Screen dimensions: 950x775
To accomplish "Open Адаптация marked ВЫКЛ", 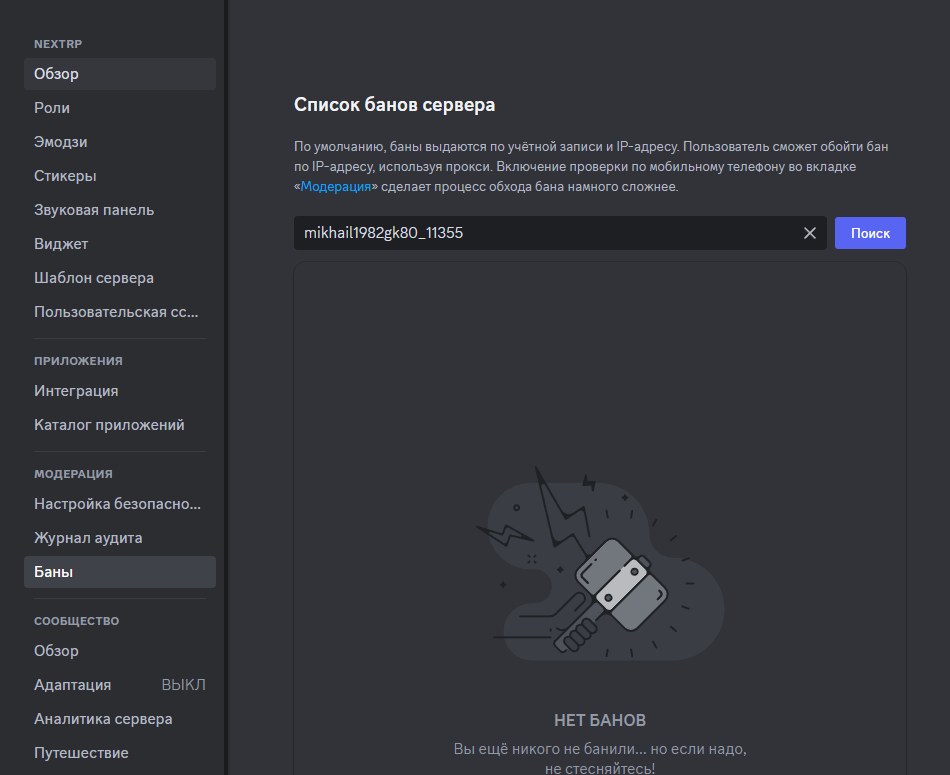I will tap(120, 685).
